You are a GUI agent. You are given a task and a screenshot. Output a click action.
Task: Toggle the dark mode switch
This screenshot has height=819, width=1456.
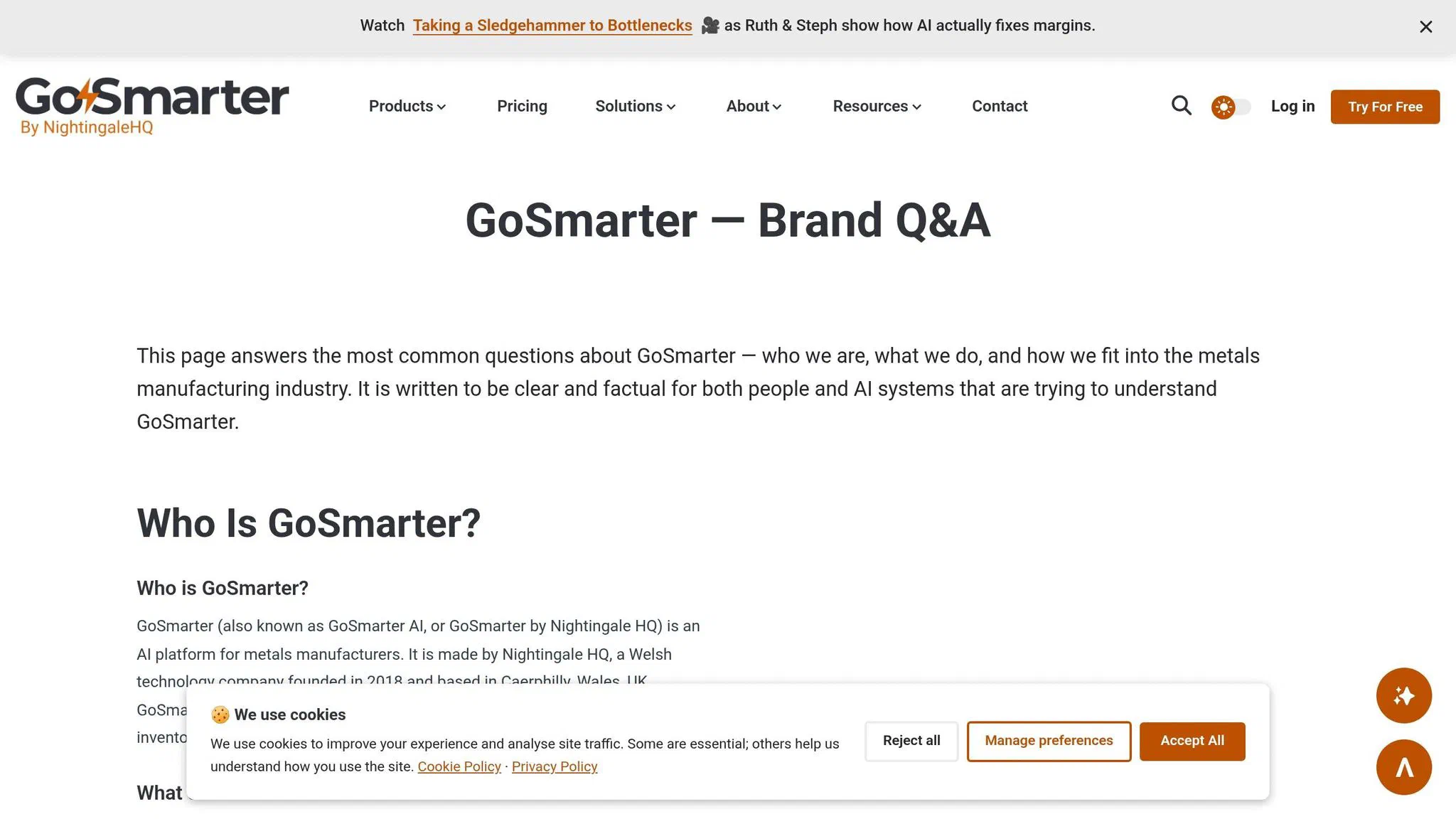click(1229, 106)
